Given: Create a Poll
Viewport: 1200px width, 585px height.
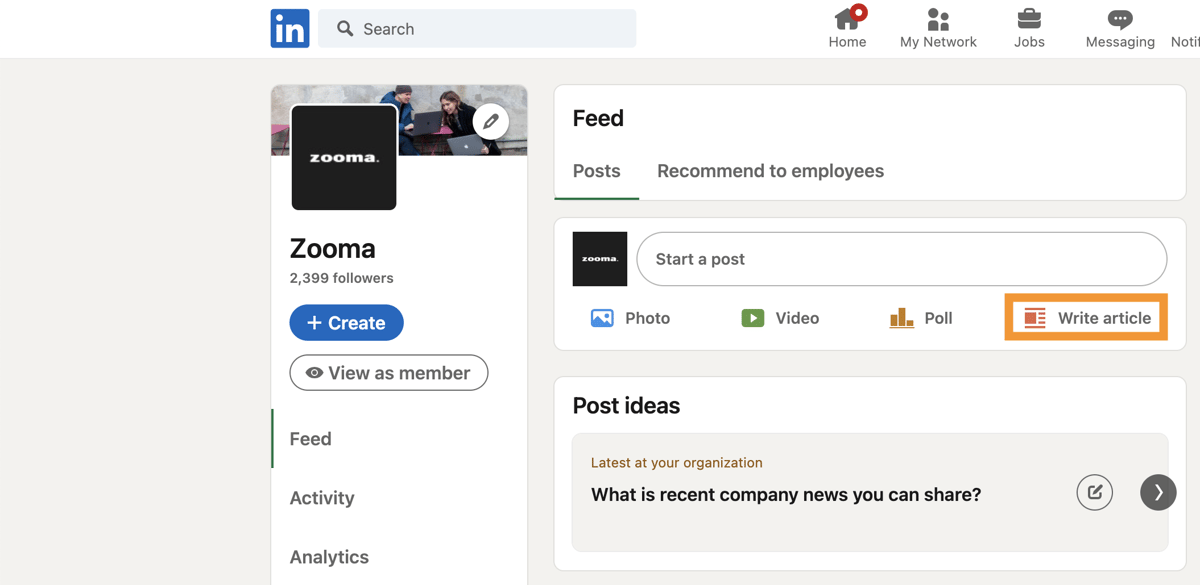Looking at the screenshot, I should tap(921, 317).
